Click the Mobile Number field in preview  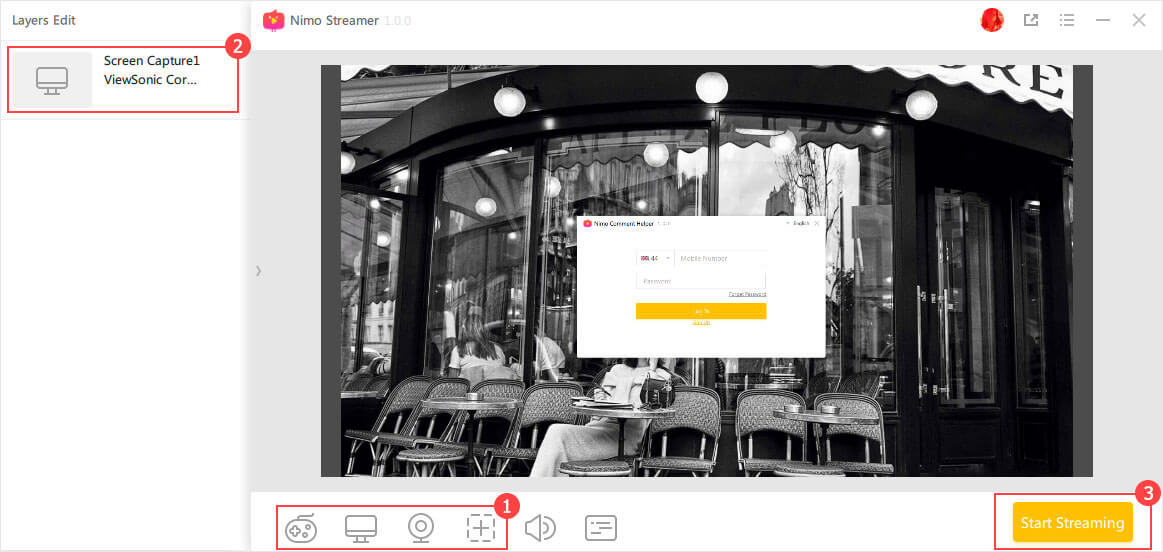[x=721, y=259]
